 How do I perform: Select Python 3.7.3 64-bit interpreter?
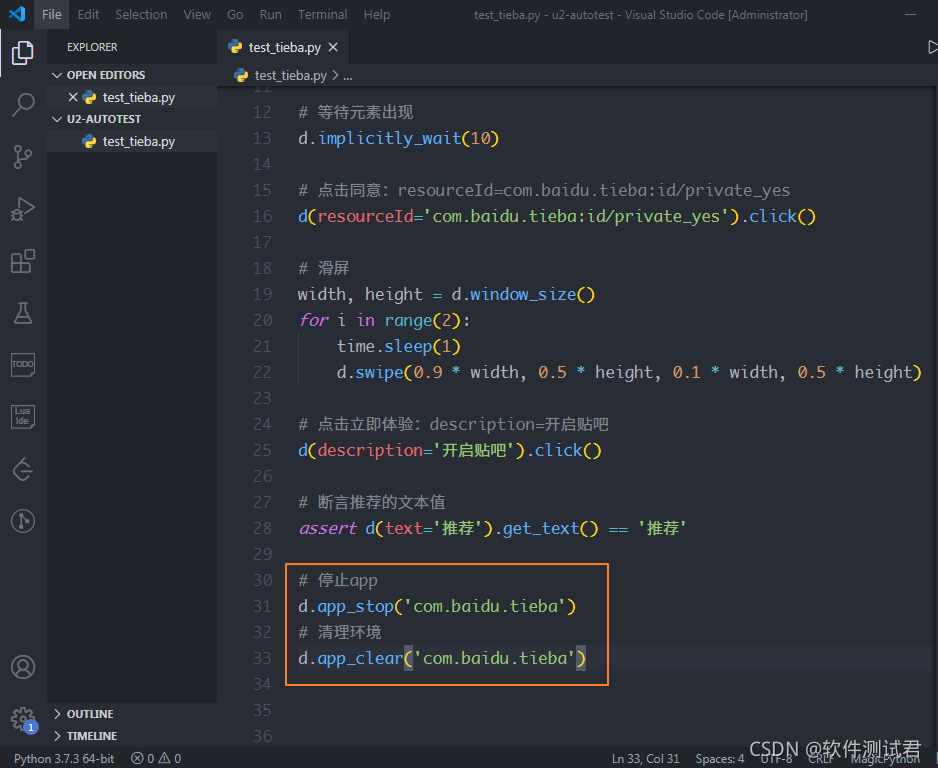[x=64, y=758]
